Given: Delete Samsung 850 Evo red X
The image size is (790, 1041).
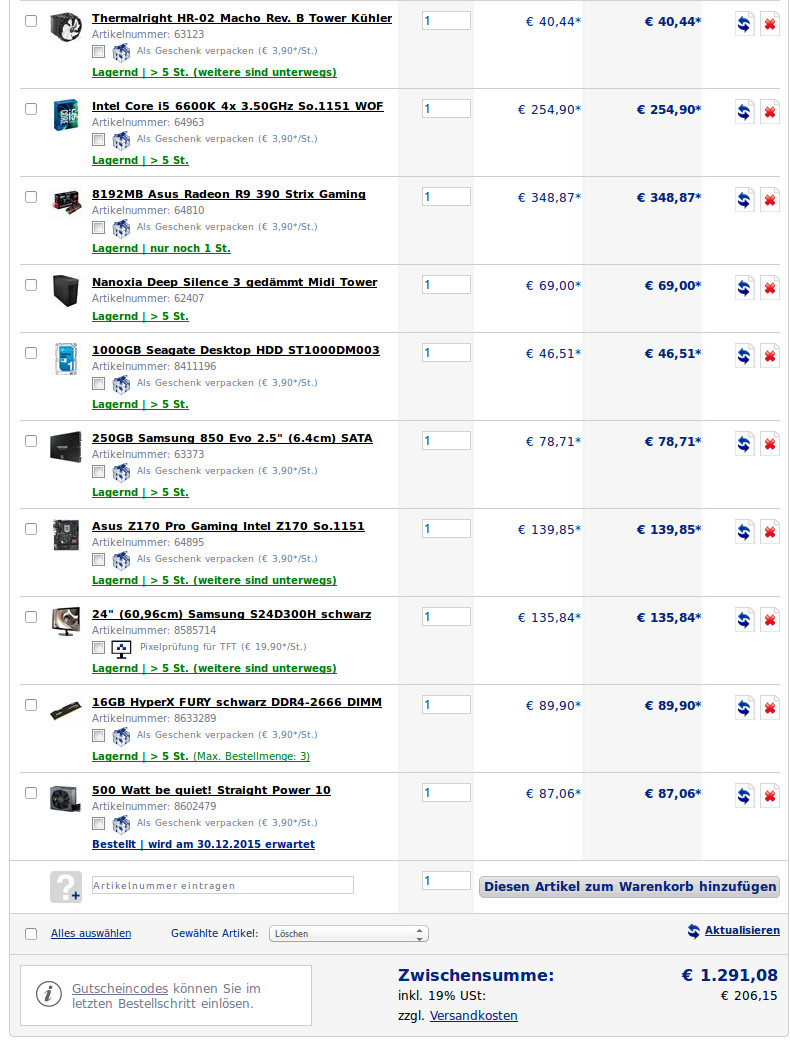Looking at the screenshot, I should pyautogui.click(x=770, y=444).
